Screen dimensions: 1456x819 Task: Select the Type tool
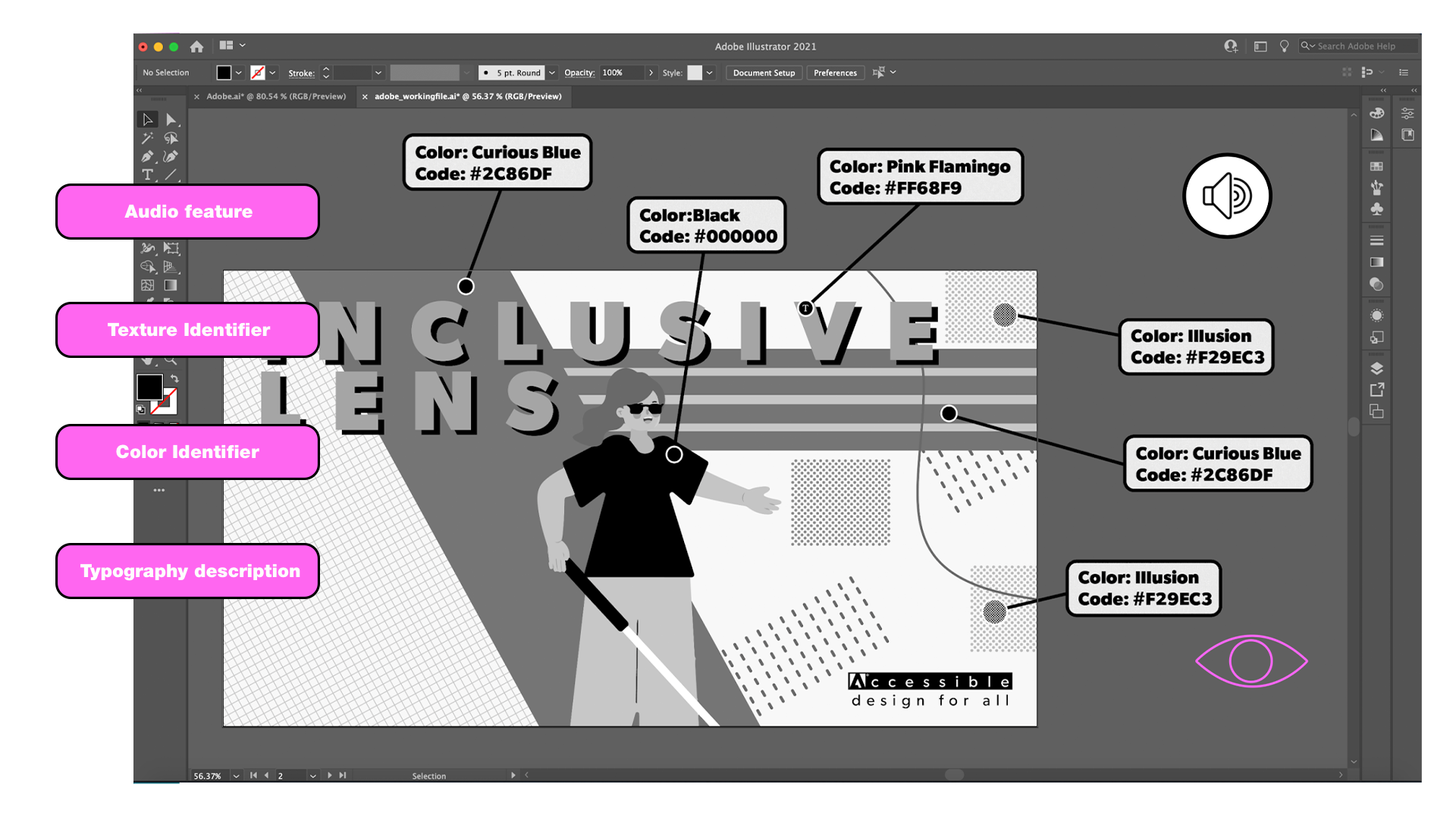point(147,174)
